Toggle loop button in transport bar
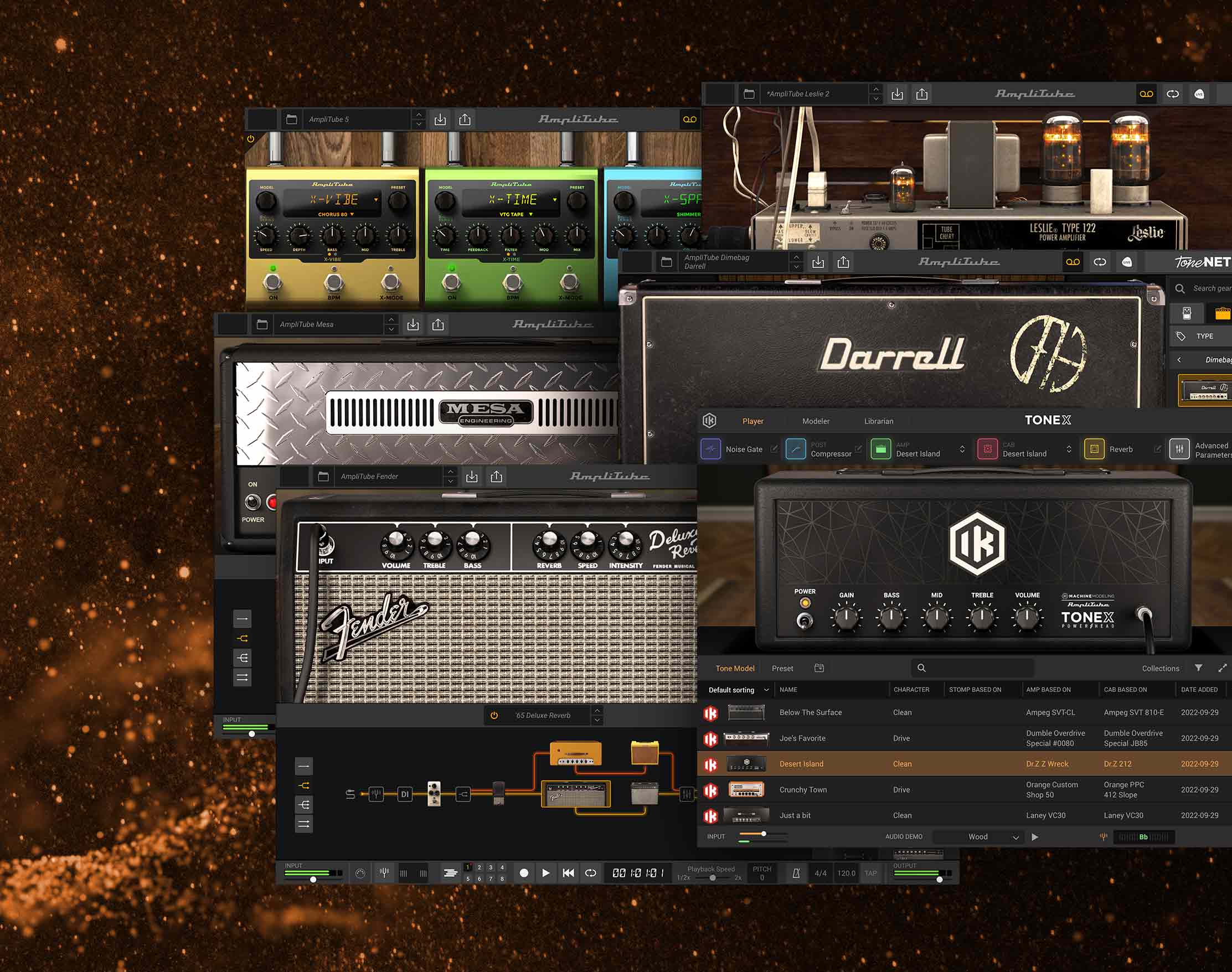This screenshot has height=972, width=1232. [x=590, y=873]
